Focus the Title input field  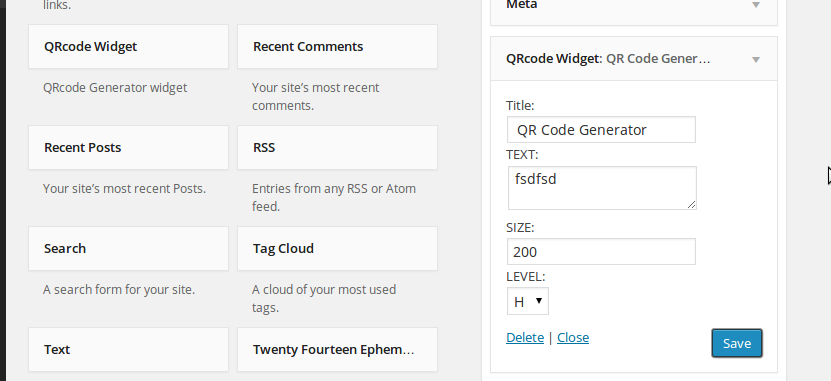601,130
